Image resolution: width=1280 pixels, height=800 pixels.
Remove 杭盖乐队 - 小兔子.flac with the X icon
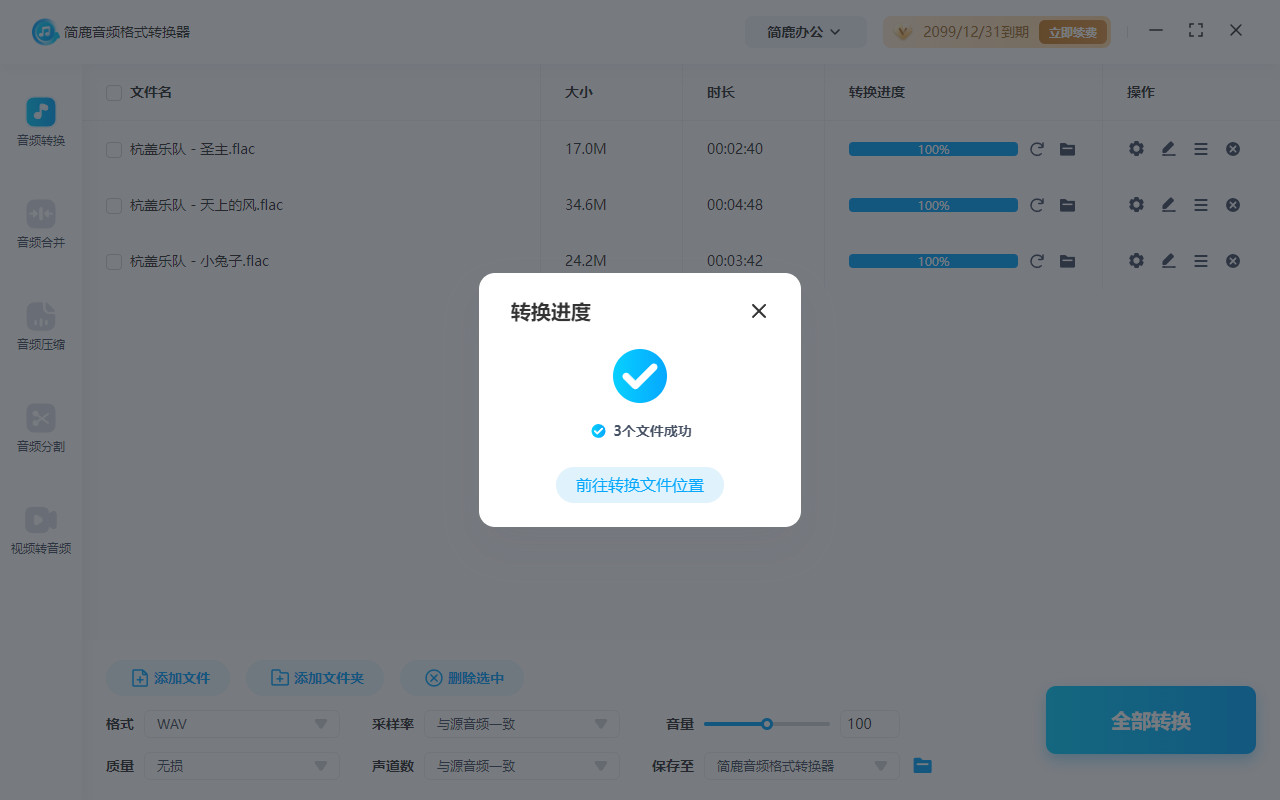click(1232, 261)
